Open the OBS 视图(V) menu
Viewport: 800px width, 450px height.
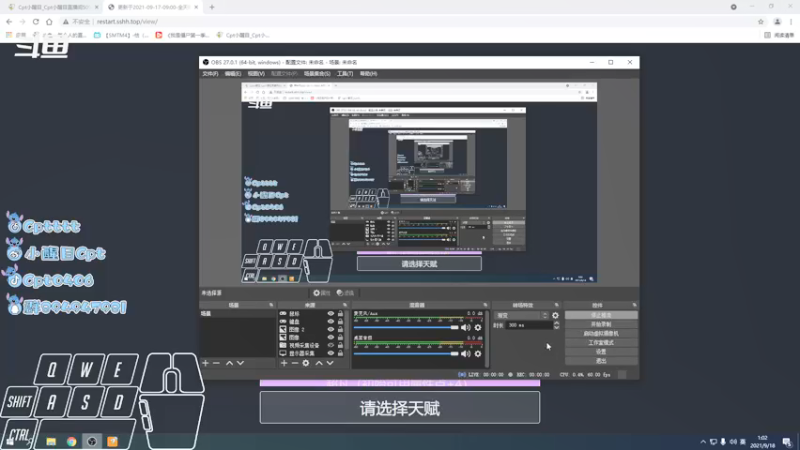coord(256,74)
